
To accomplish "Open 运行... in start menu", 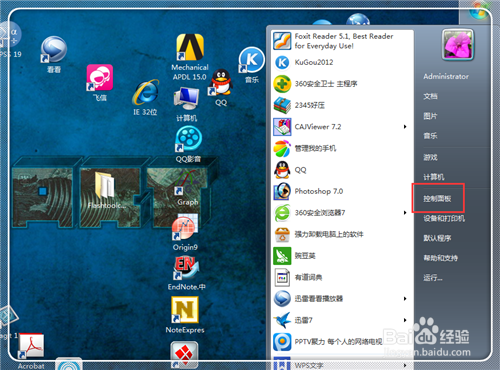I will 433,277.
